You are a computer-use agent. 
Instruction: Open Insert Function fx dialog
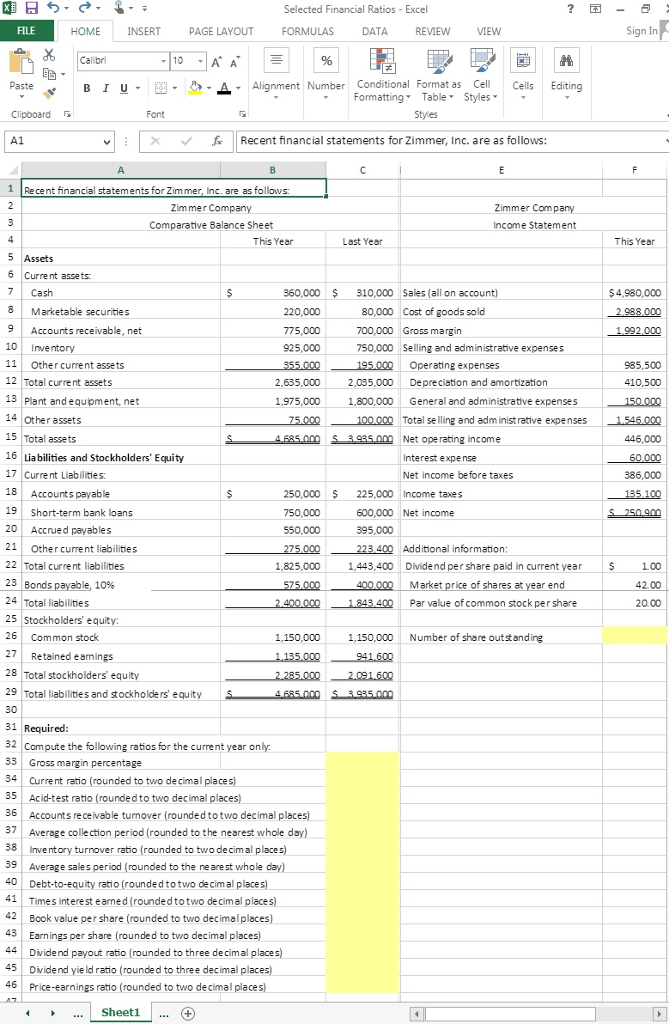(217, 140)
